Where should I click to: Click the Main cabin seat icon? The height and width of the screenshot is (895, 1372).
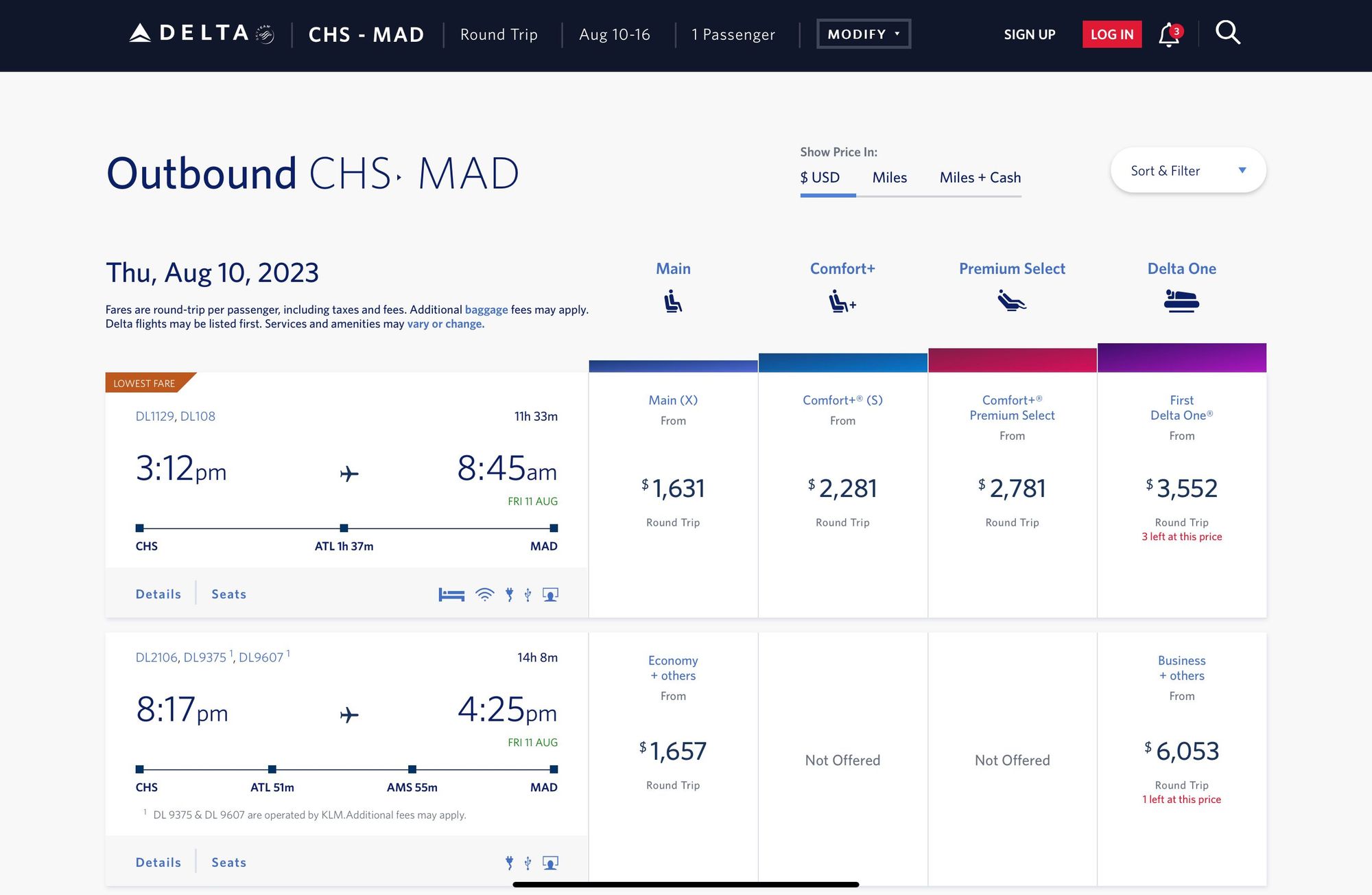pyautogui.click(x=673, y=301)
